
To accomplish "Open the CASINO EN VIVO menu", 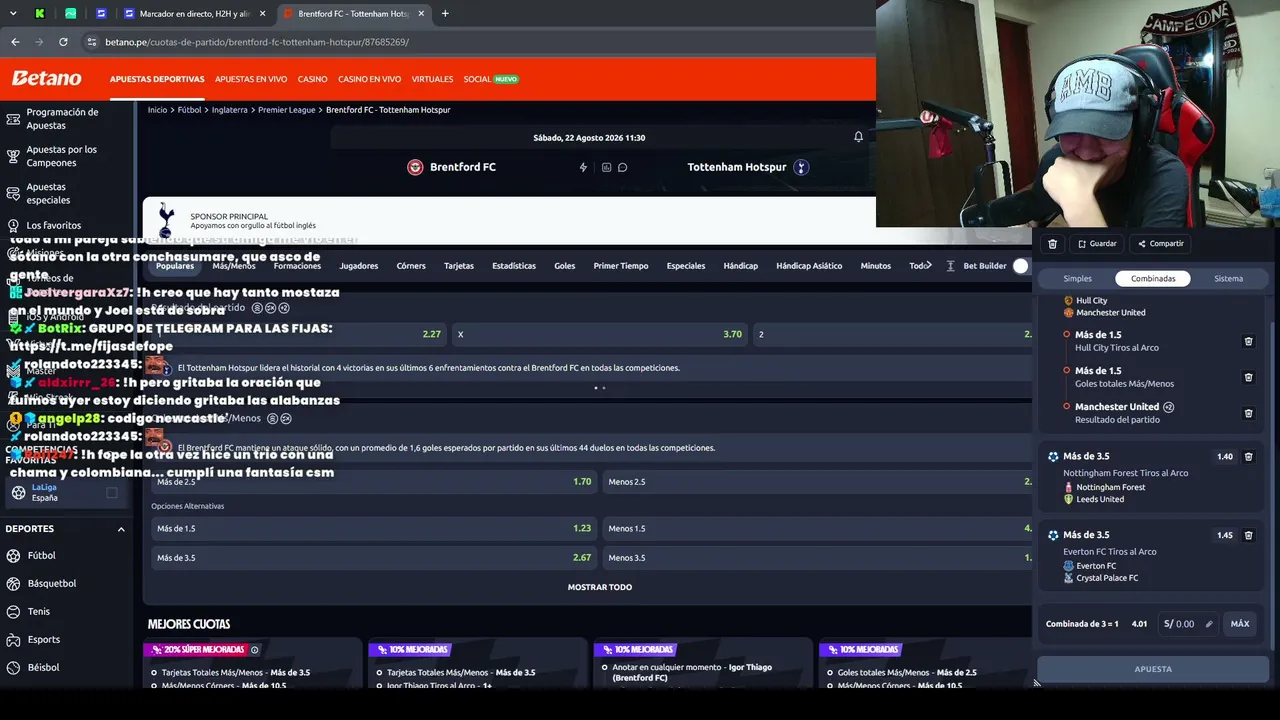I will tap(369, 79).
